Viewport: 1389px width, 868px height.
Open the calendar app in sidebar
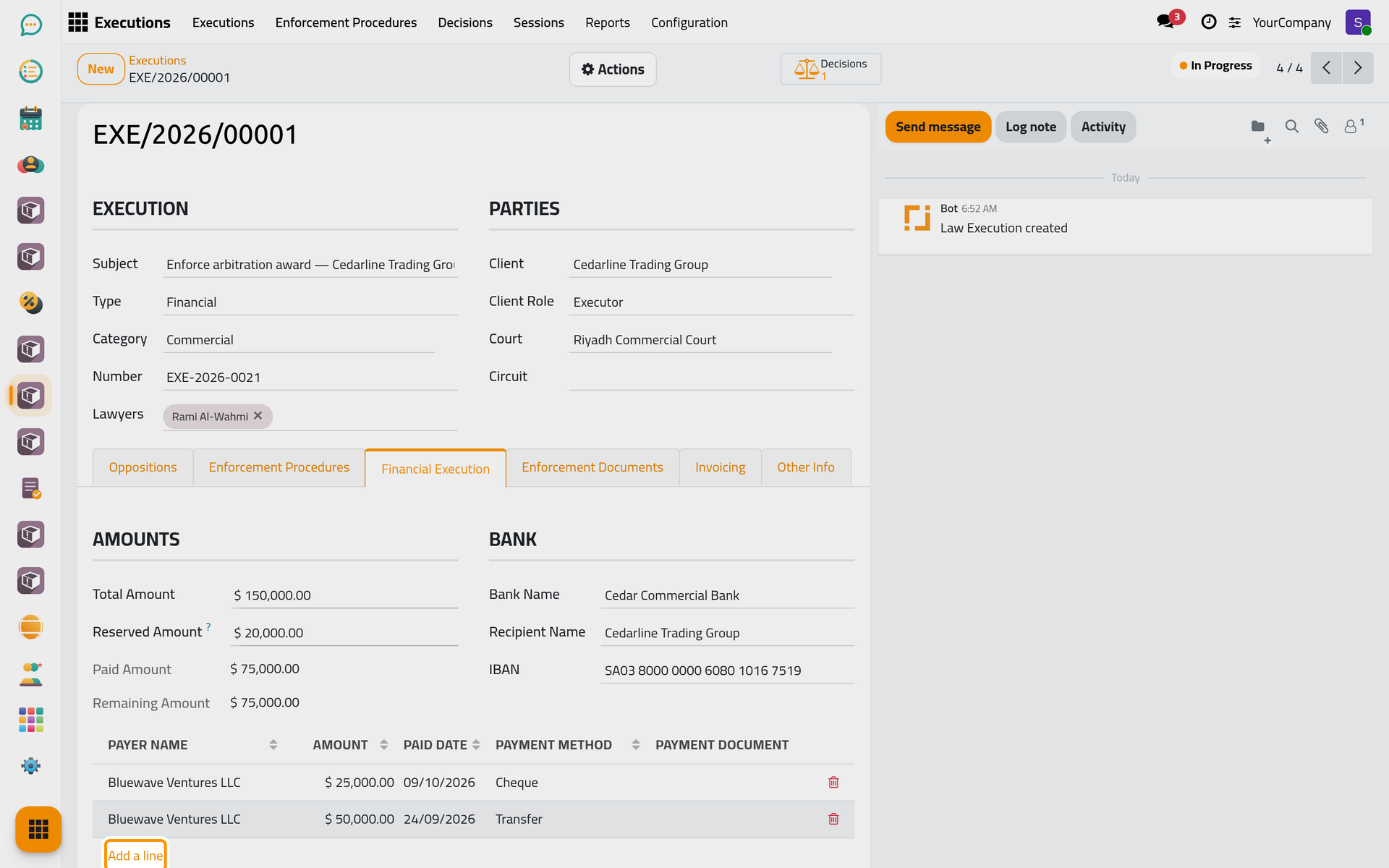point(30,118)
